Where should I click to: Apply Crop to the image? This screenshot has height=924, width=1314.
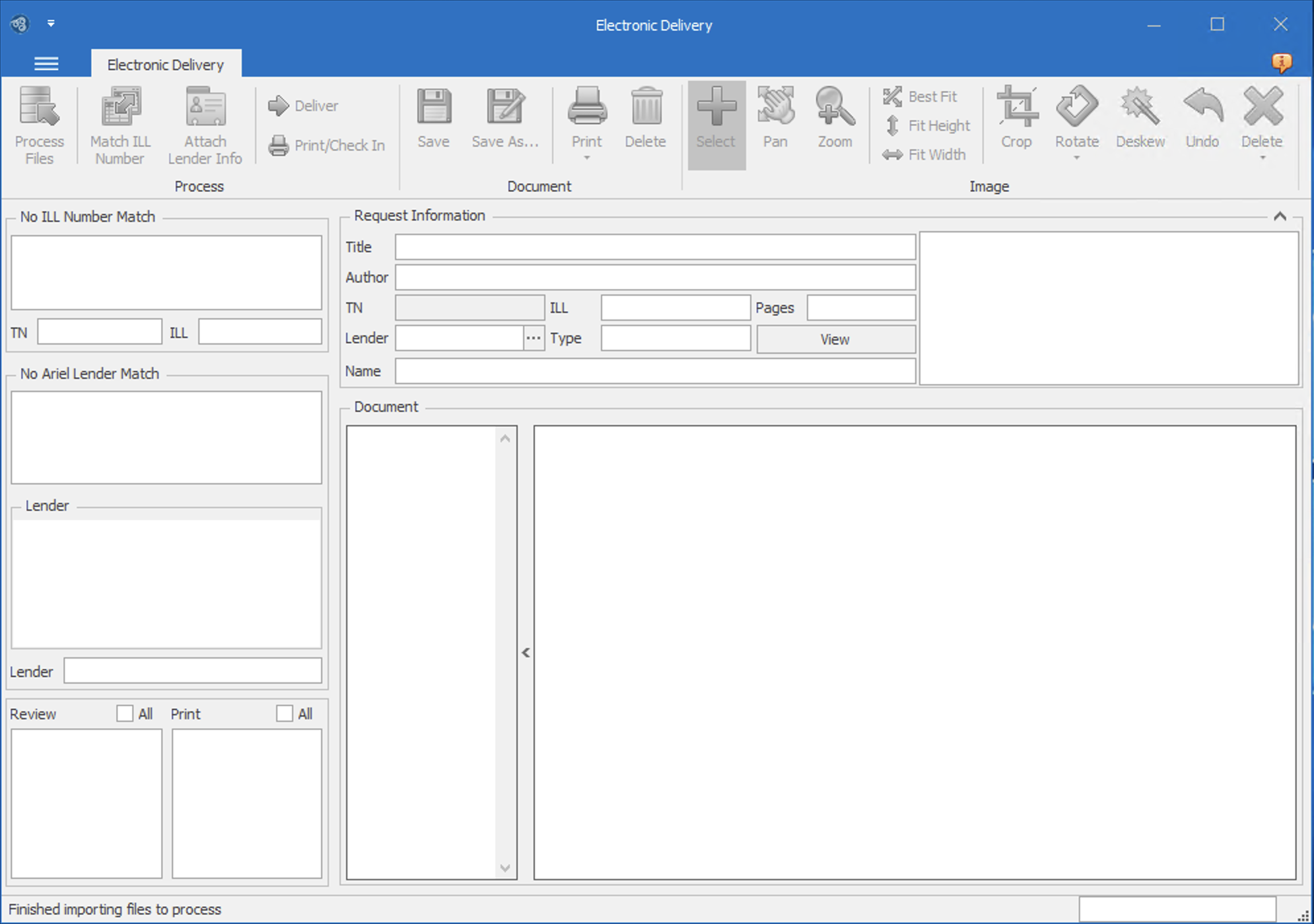[x=1016, y=119]
